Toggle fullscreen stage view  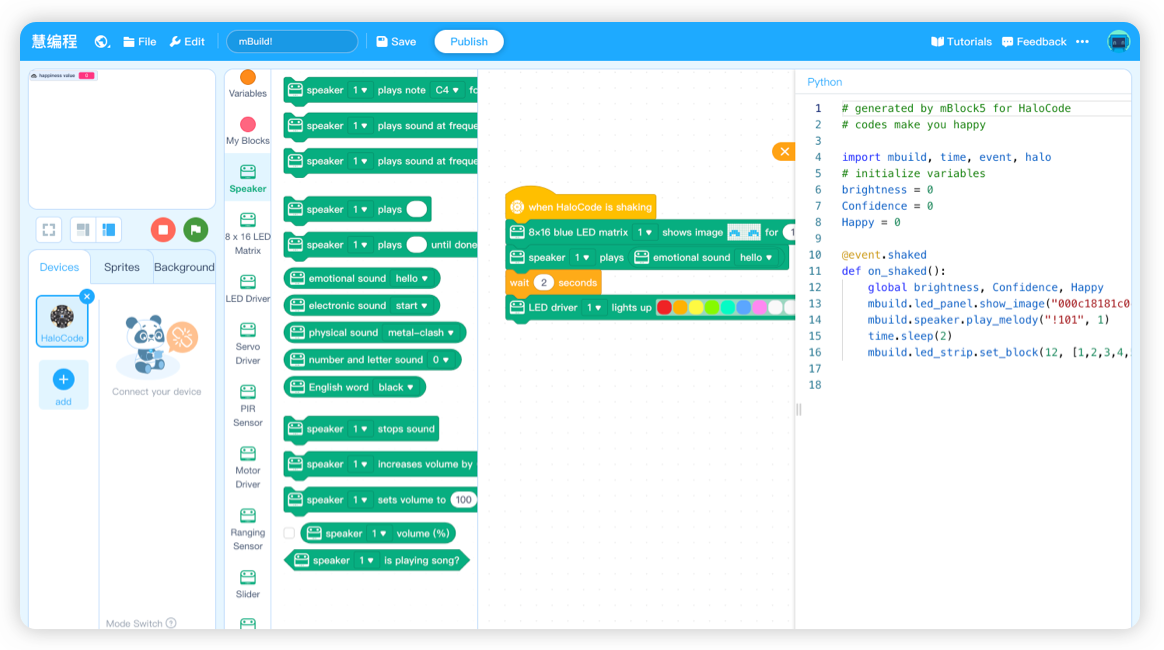click(49, 230)
